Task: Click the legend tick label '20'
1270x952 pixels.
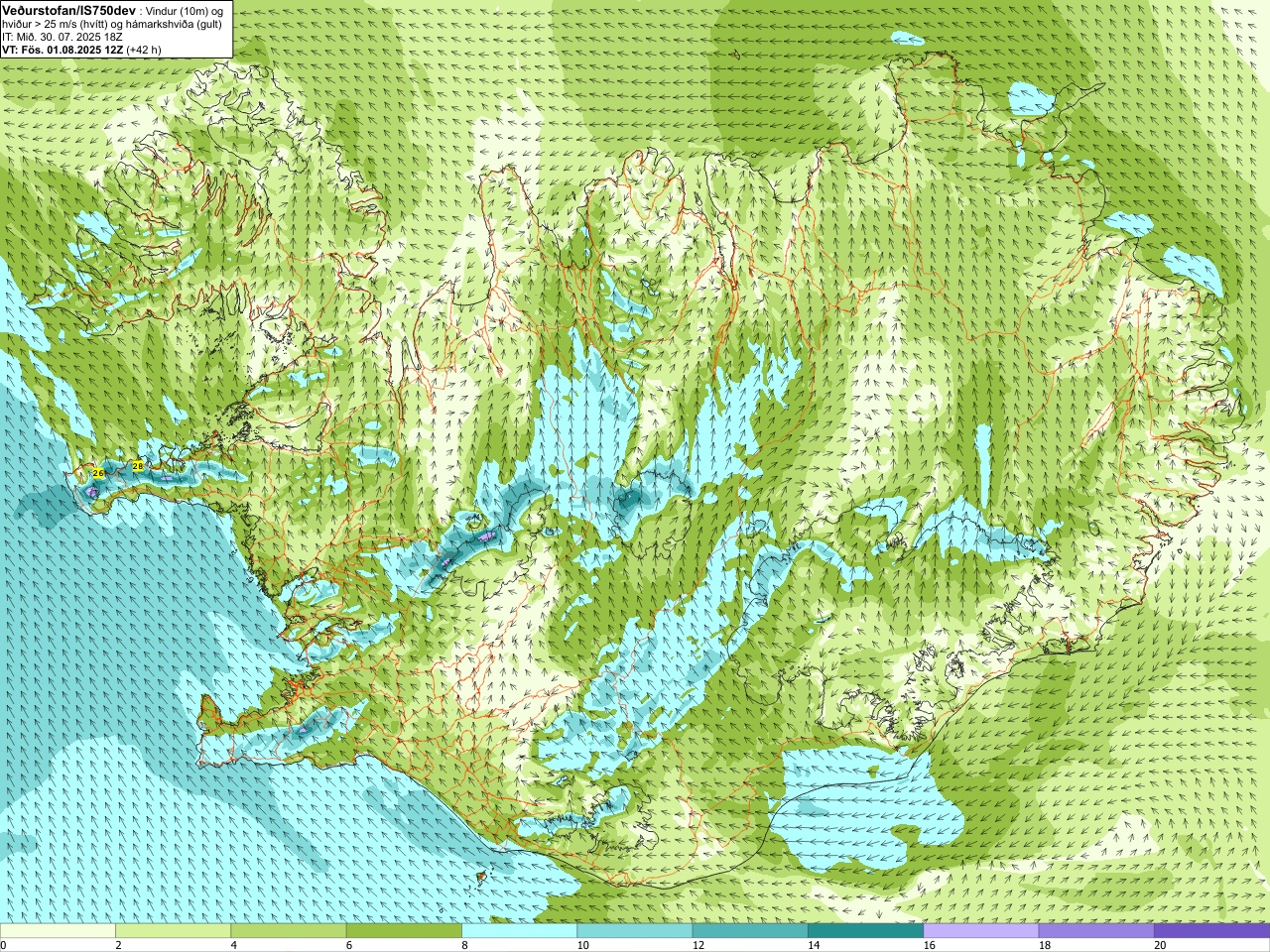Action: click(x=1160, y=945)
